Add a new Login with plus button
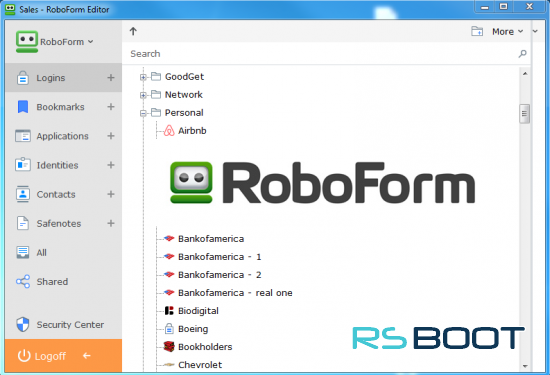 [111, 78]
